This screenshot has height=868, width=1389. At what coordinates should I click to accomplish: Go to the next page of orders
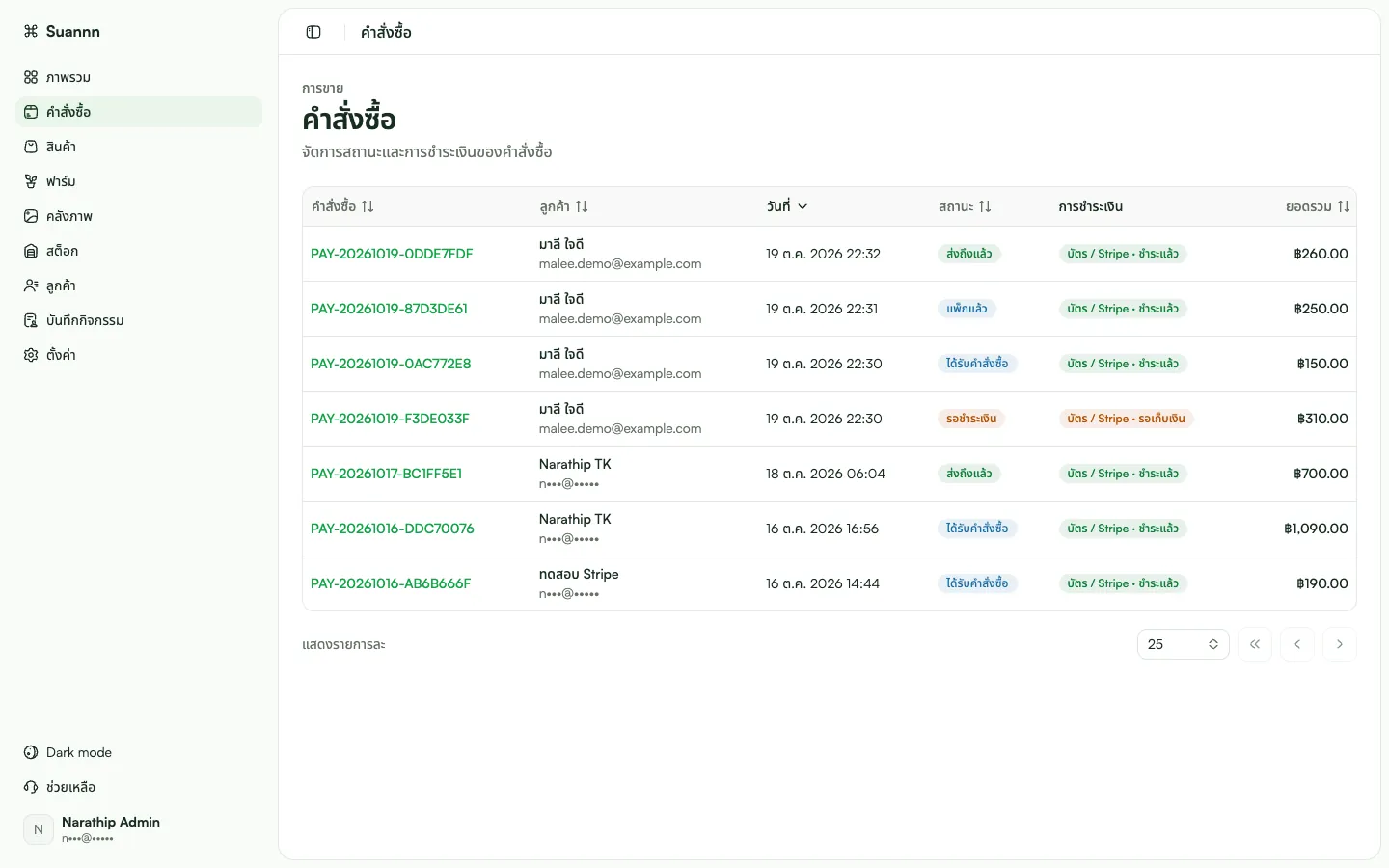(x=1340, y=644)
